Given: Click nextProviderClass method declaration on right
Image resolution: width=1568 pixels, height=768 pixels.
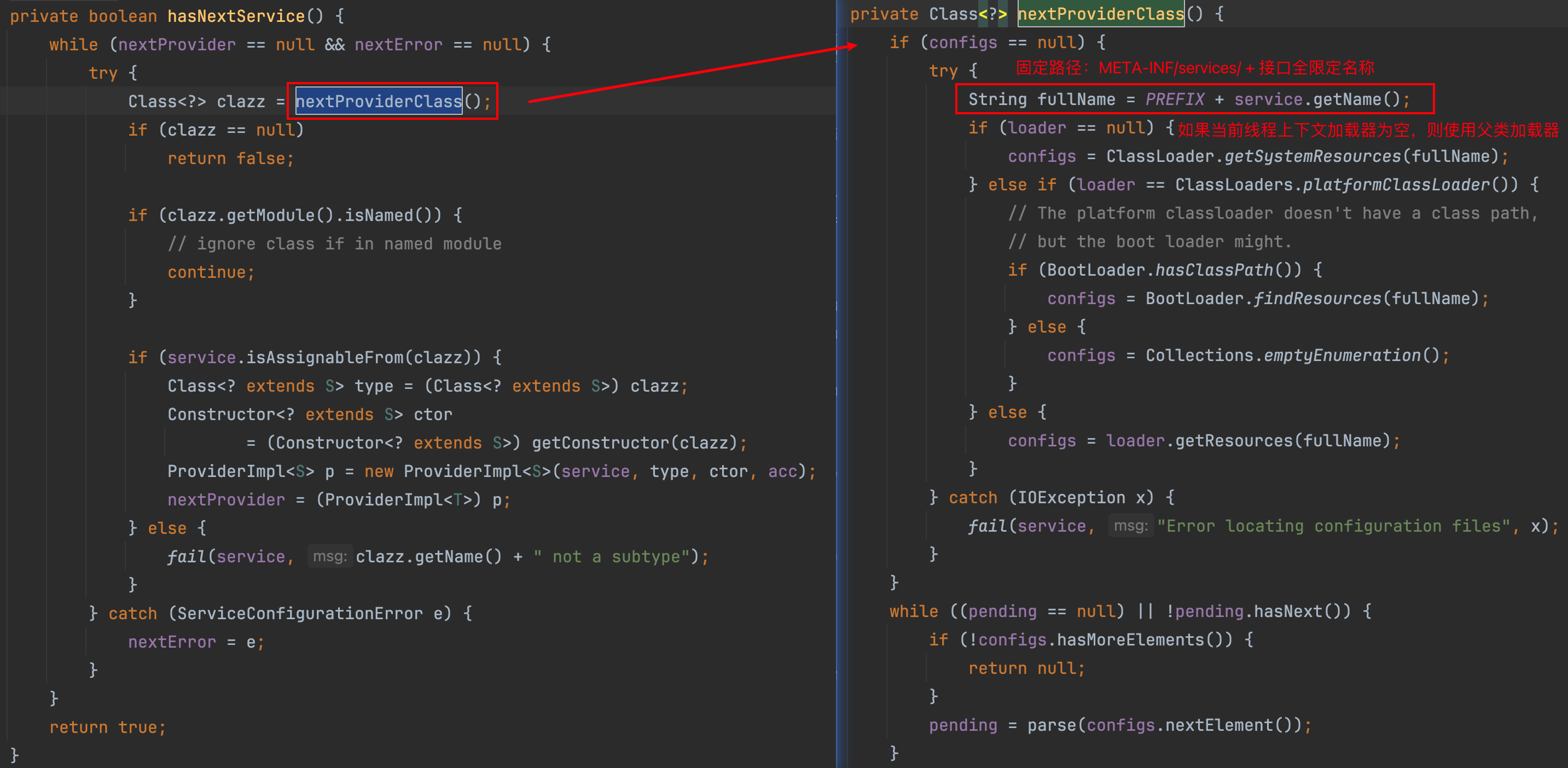Looking at the screenshot, I should [x=1101, y=14].
